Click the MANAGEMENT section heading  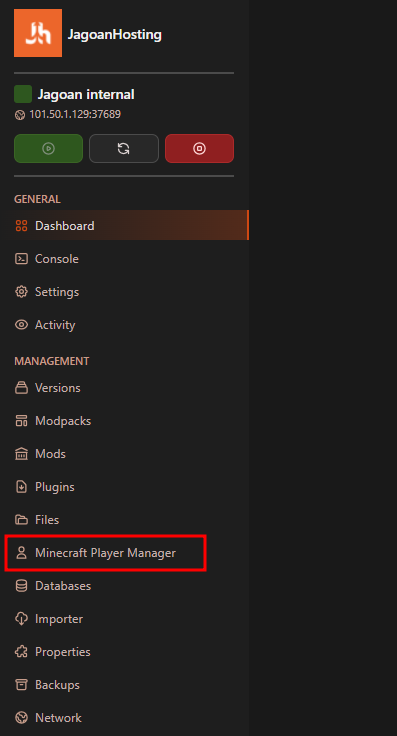click(x=52, y=361)
